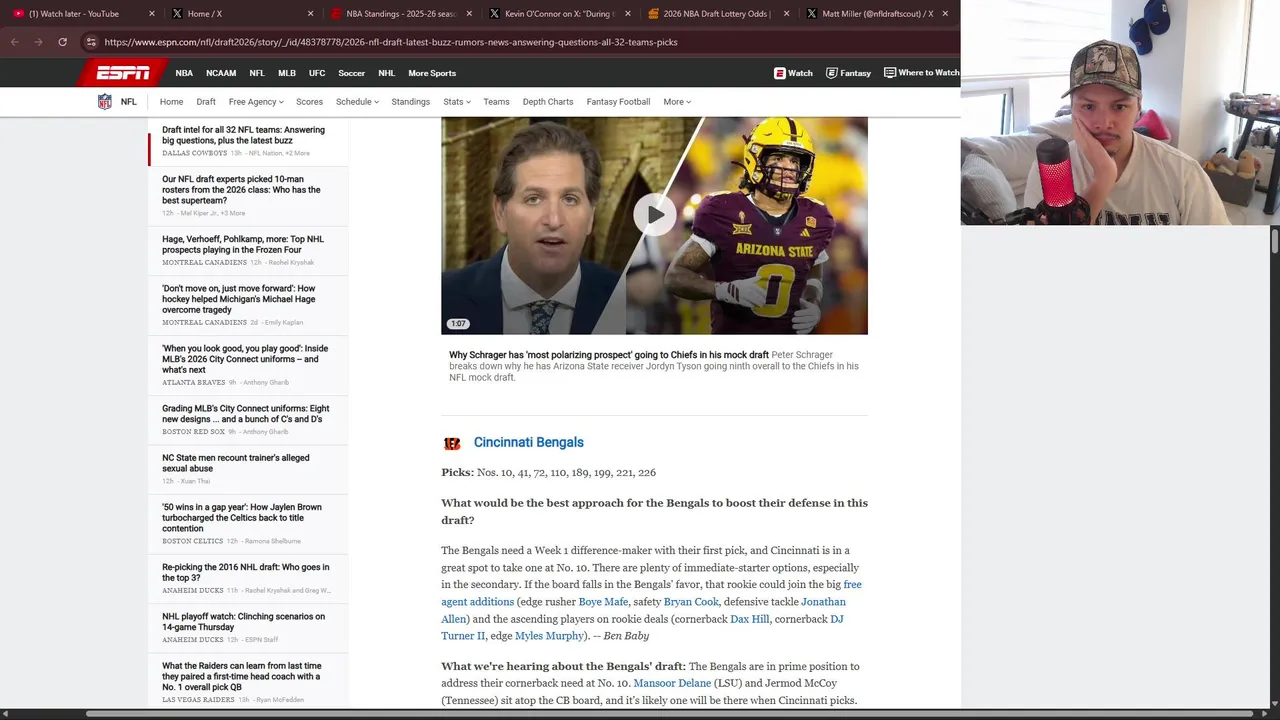This screenshot has height=720, width=1280.
Task: Open the Fantasy Football subnav link
Action: tap(618, 102)
